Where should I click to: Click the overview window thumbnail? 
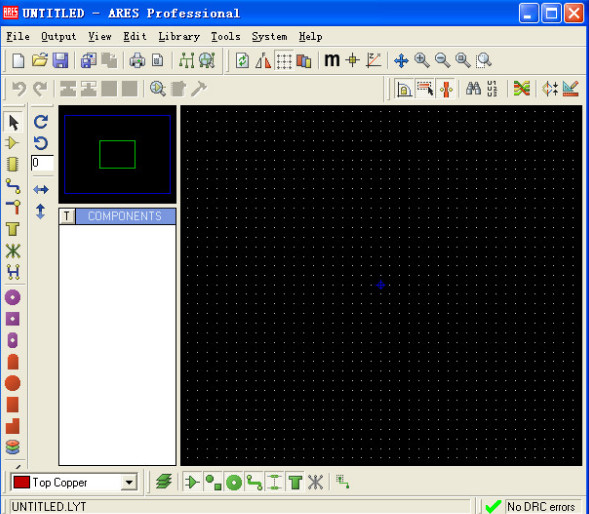click(117, 154)
